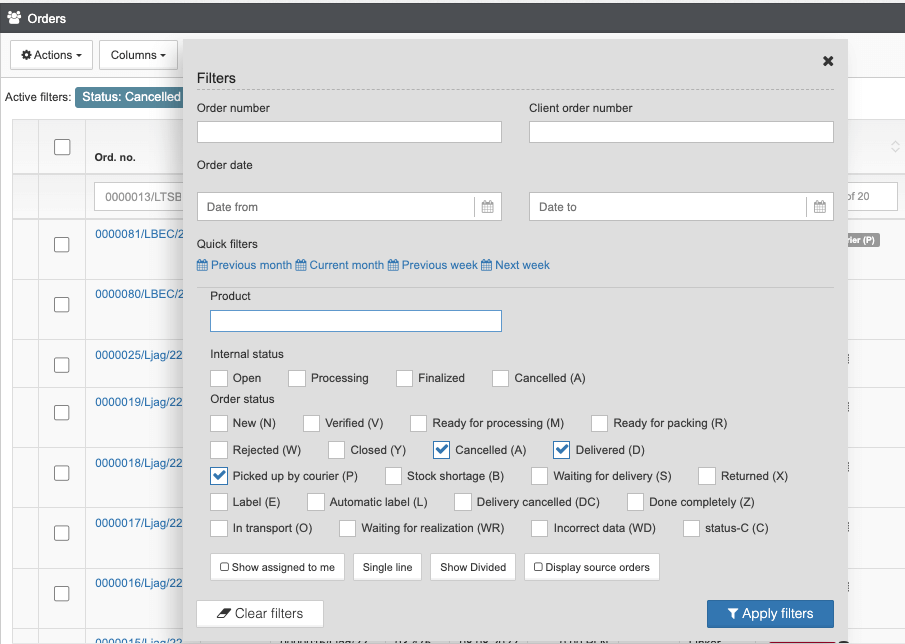Check Ready for packing (R)

[x=599, y=424]
